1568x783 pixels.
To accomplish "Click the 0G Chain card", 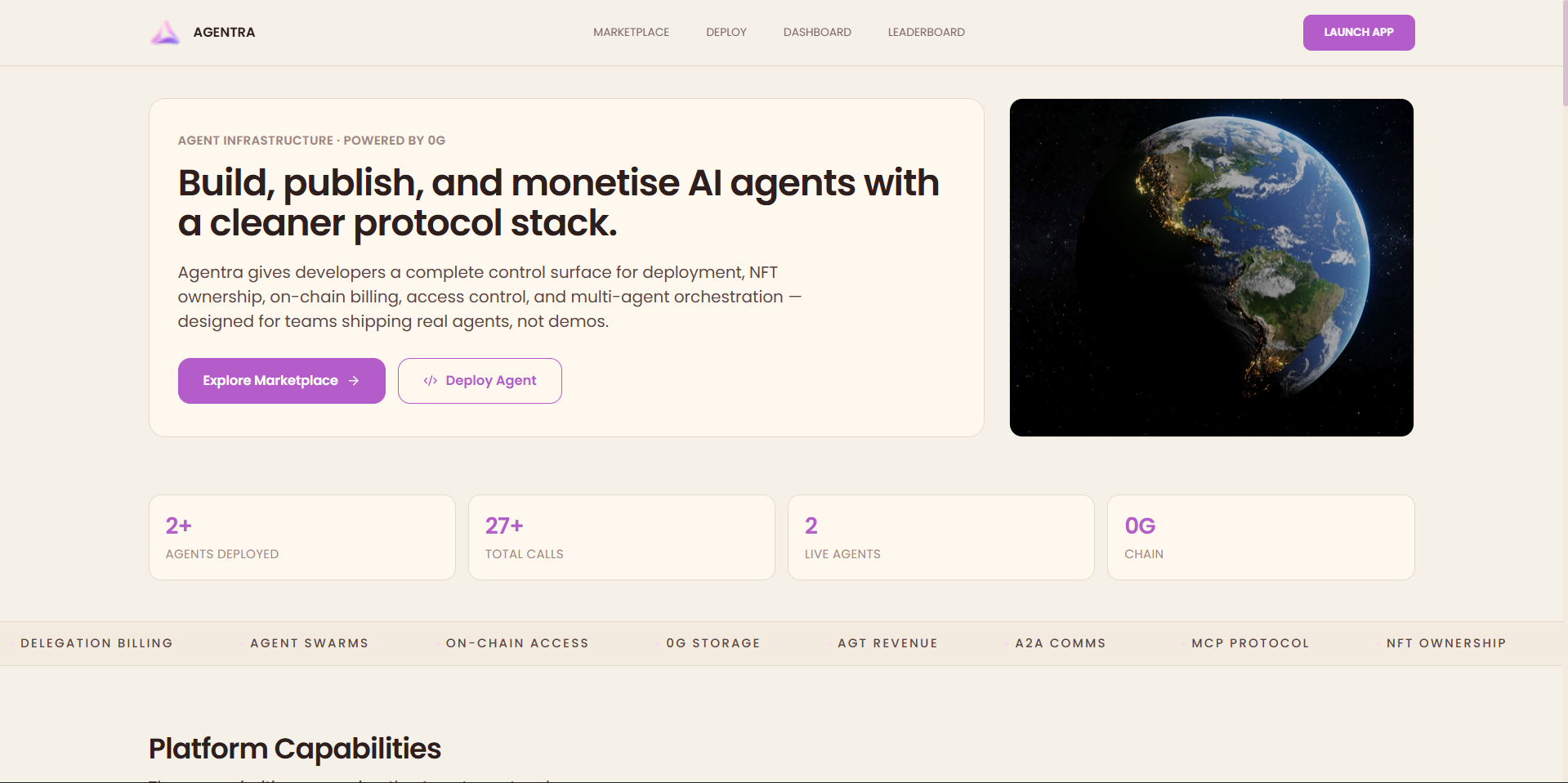I will click(x=1261, y=538).
